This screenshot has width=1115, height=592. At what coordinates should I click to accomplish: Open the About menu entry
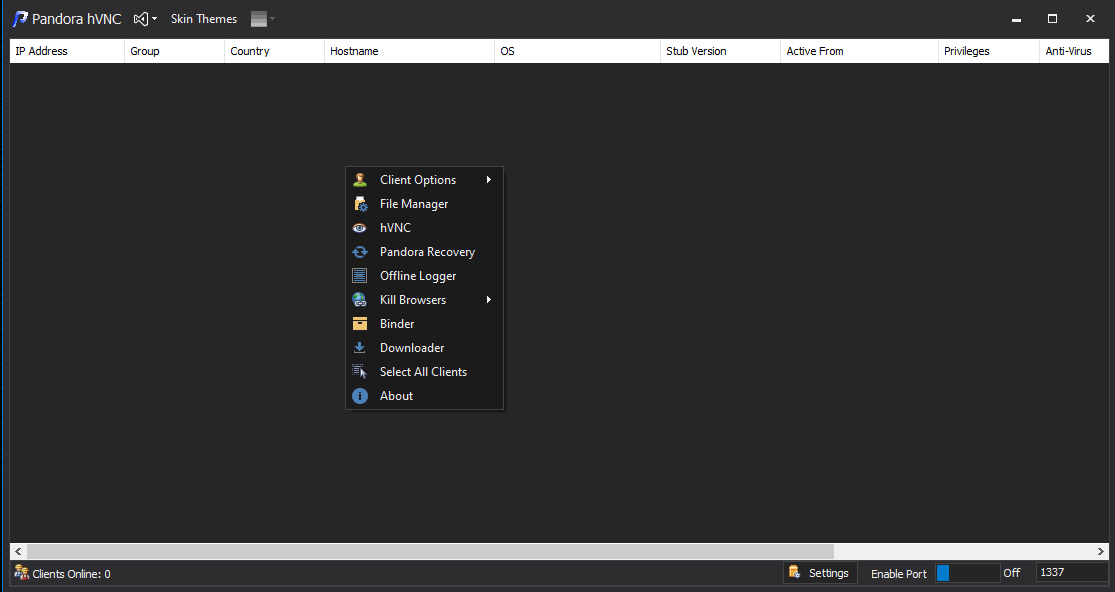point(425,396)
